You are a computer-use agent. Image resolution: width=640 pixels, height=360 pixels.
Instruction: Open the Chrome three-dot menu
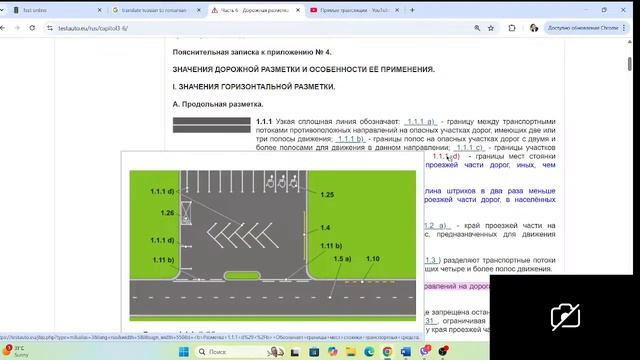[624, 28]
